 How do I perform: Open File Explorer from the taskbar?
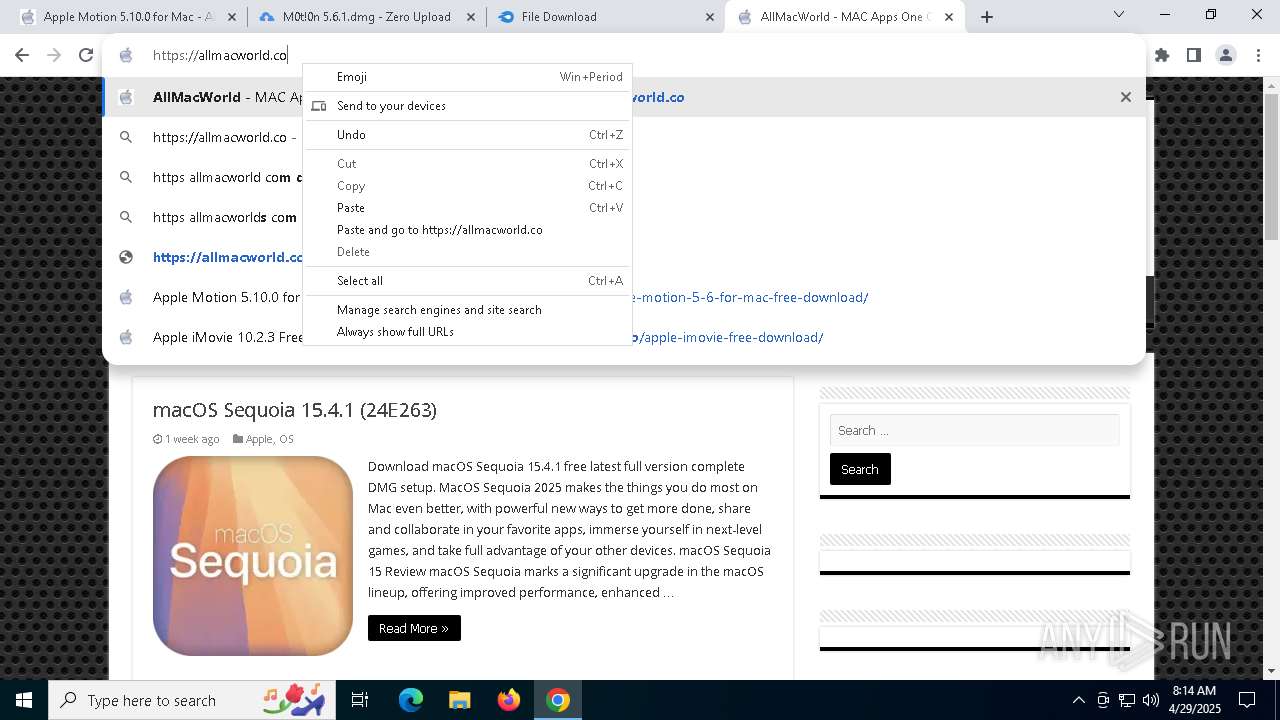(460, 700)
